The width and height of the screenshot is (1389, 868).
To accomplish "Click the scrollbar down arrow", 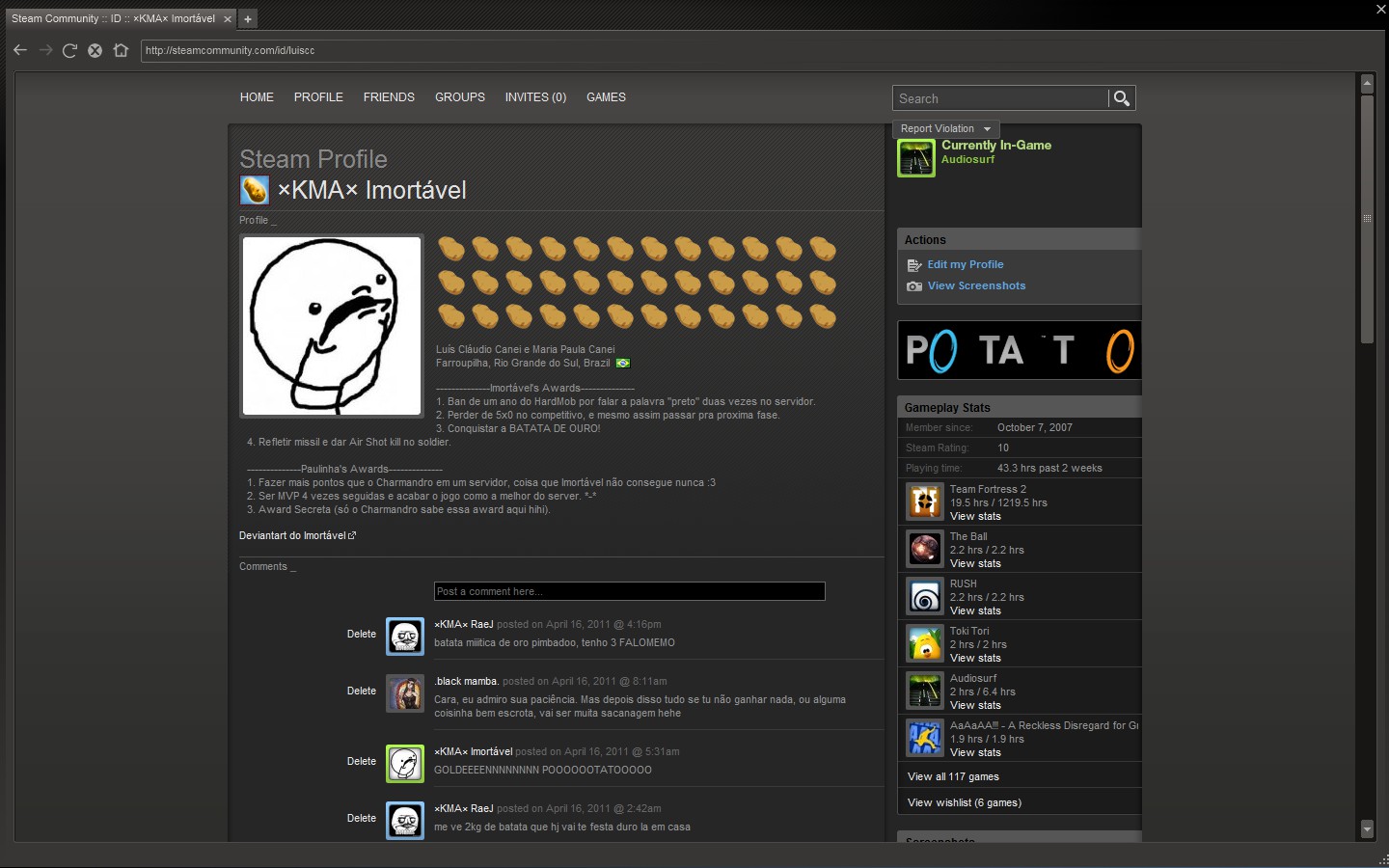I will [x=1367, y=828].
